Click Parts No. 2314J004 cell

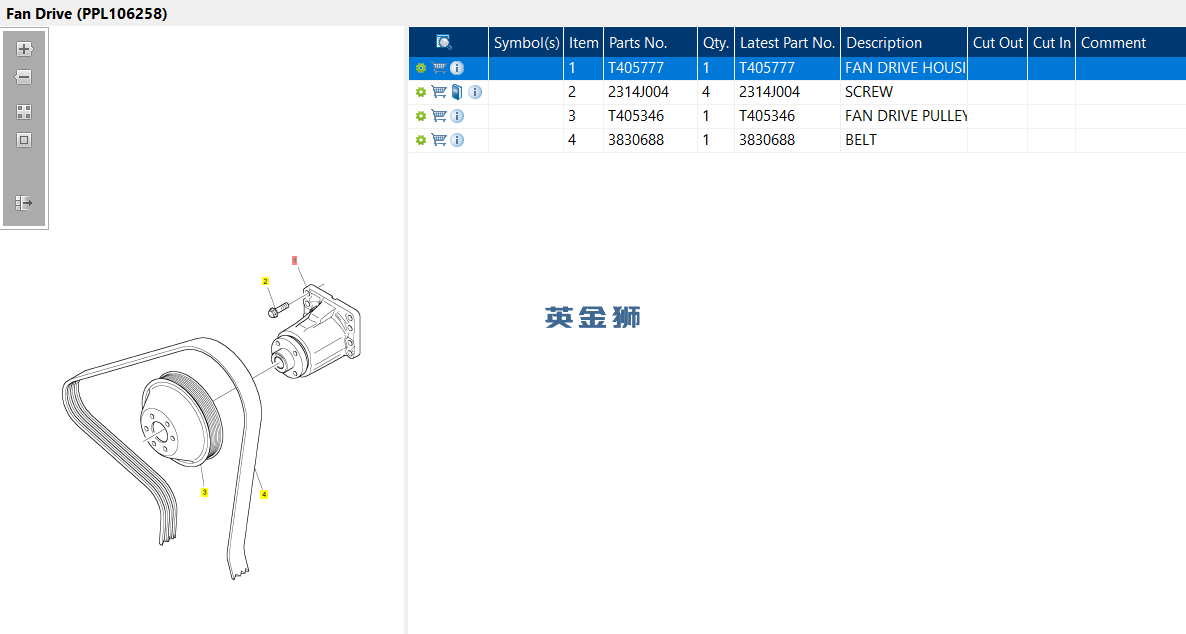(650, 92)
